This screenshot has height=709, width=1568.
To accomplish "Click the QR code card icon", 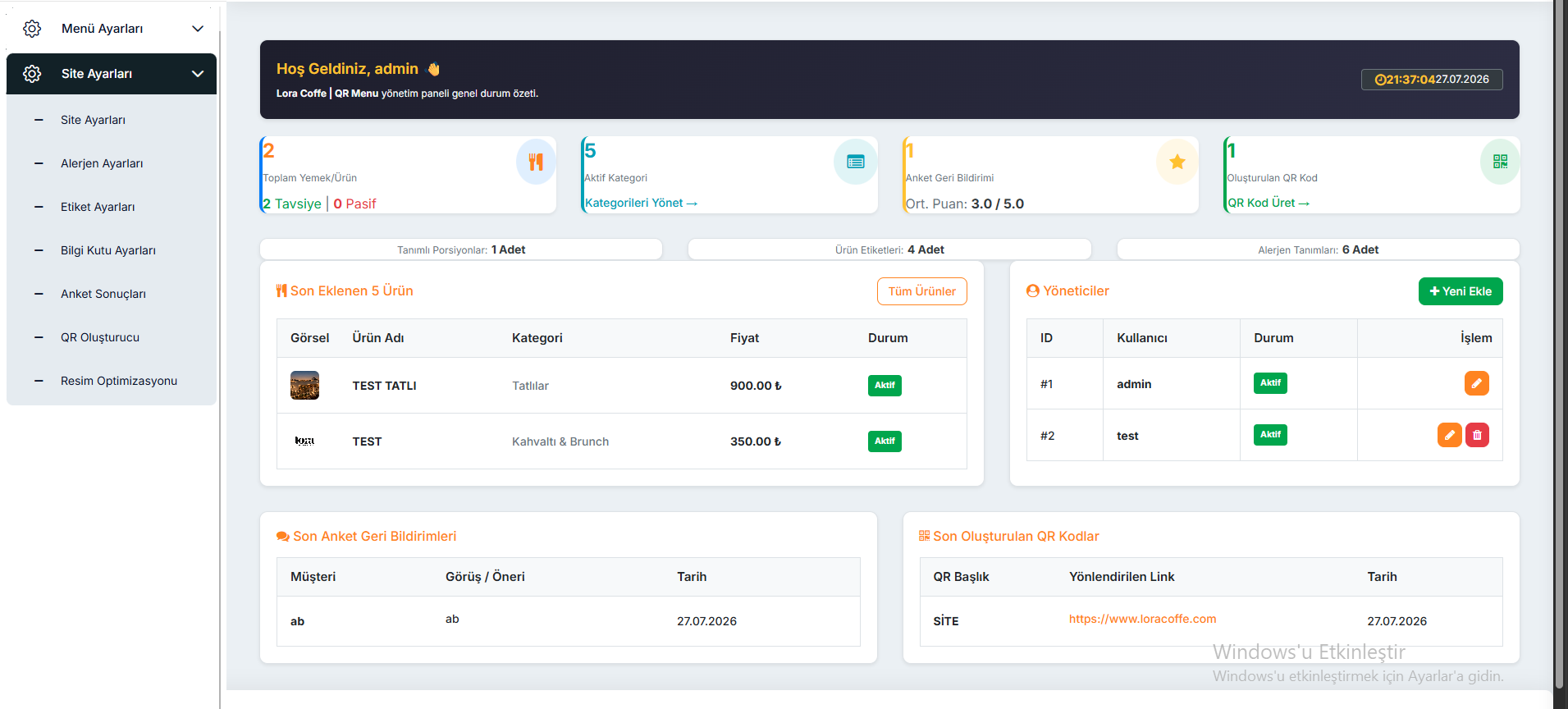I will tap(1500, 162).
